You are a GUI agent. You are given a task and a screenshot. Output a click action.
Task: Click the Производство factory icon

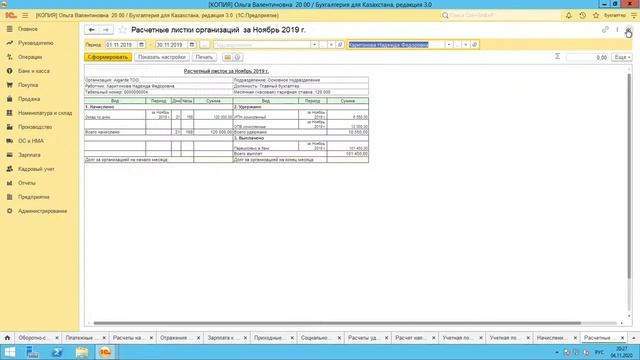tap(9, 127)
